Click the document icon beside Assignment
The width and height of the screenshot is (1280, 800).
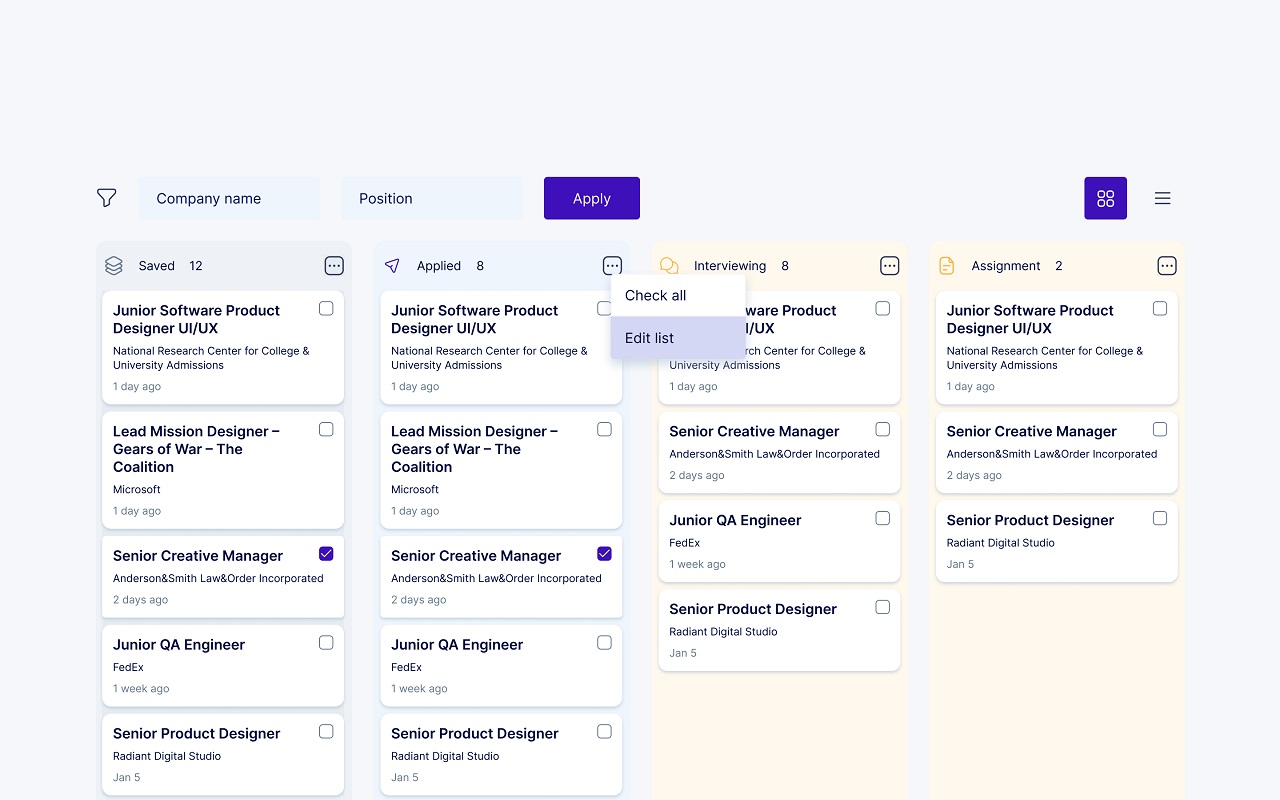tap(947, 265)
